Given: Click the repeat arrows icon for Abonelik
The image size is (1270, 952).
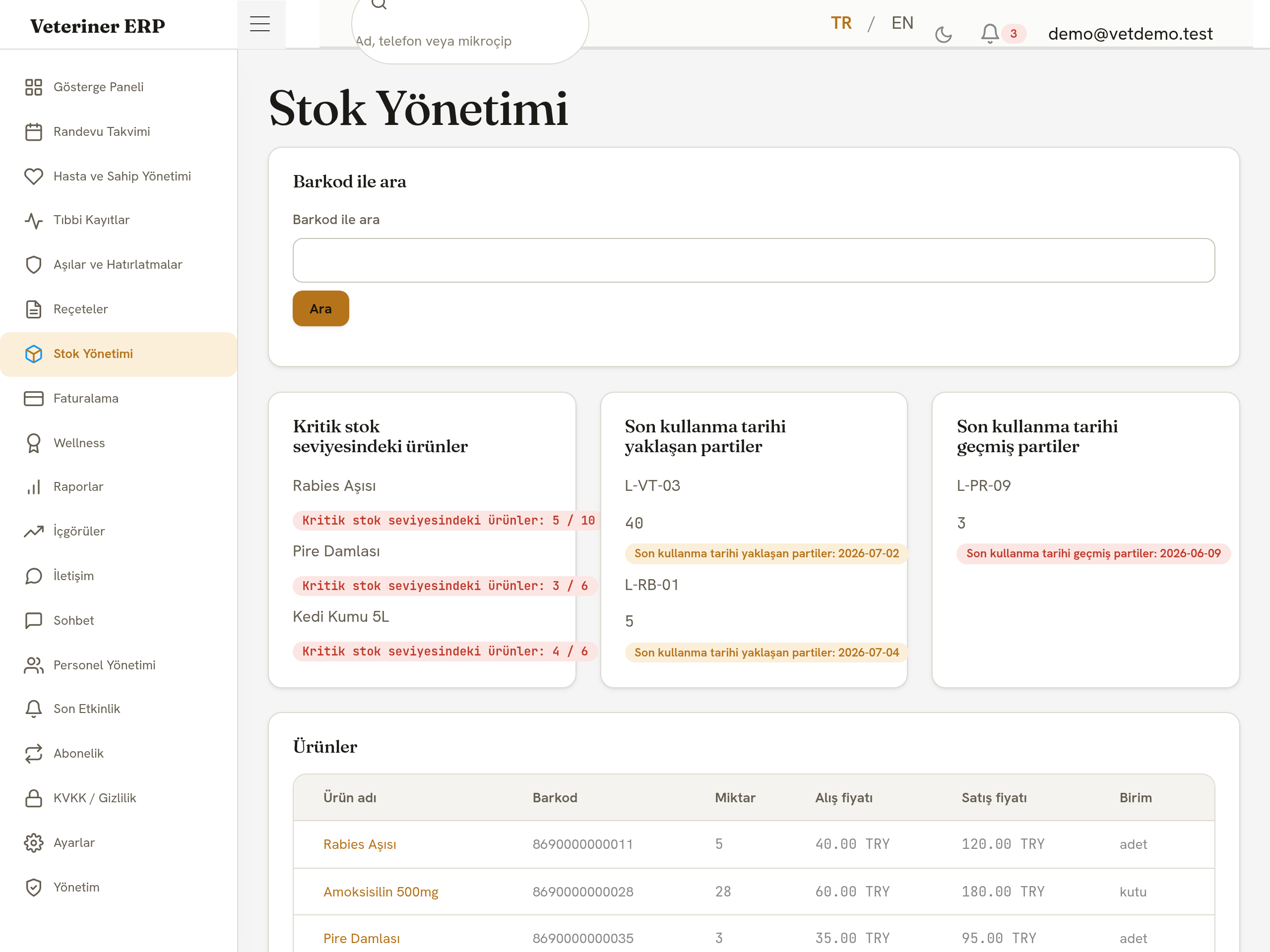Looking at the screenshot, I should pyautogui.click(x=33, y=754).
